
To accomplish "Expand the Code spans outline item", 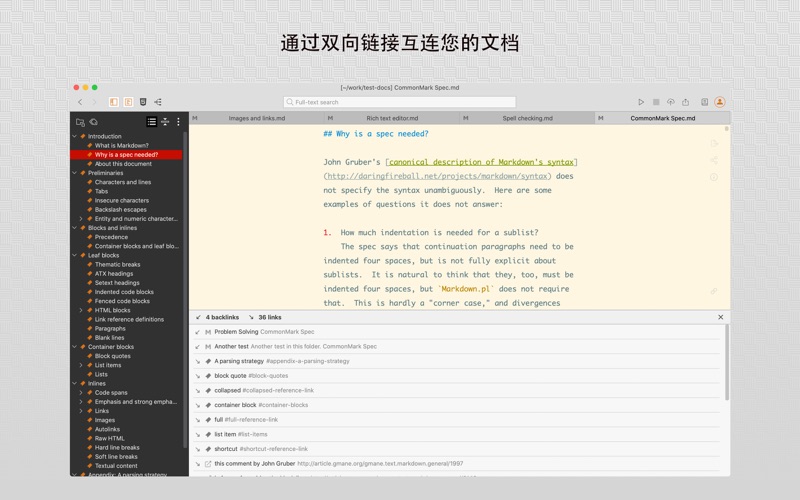I will pyautogui.click(x=81, y=393).
